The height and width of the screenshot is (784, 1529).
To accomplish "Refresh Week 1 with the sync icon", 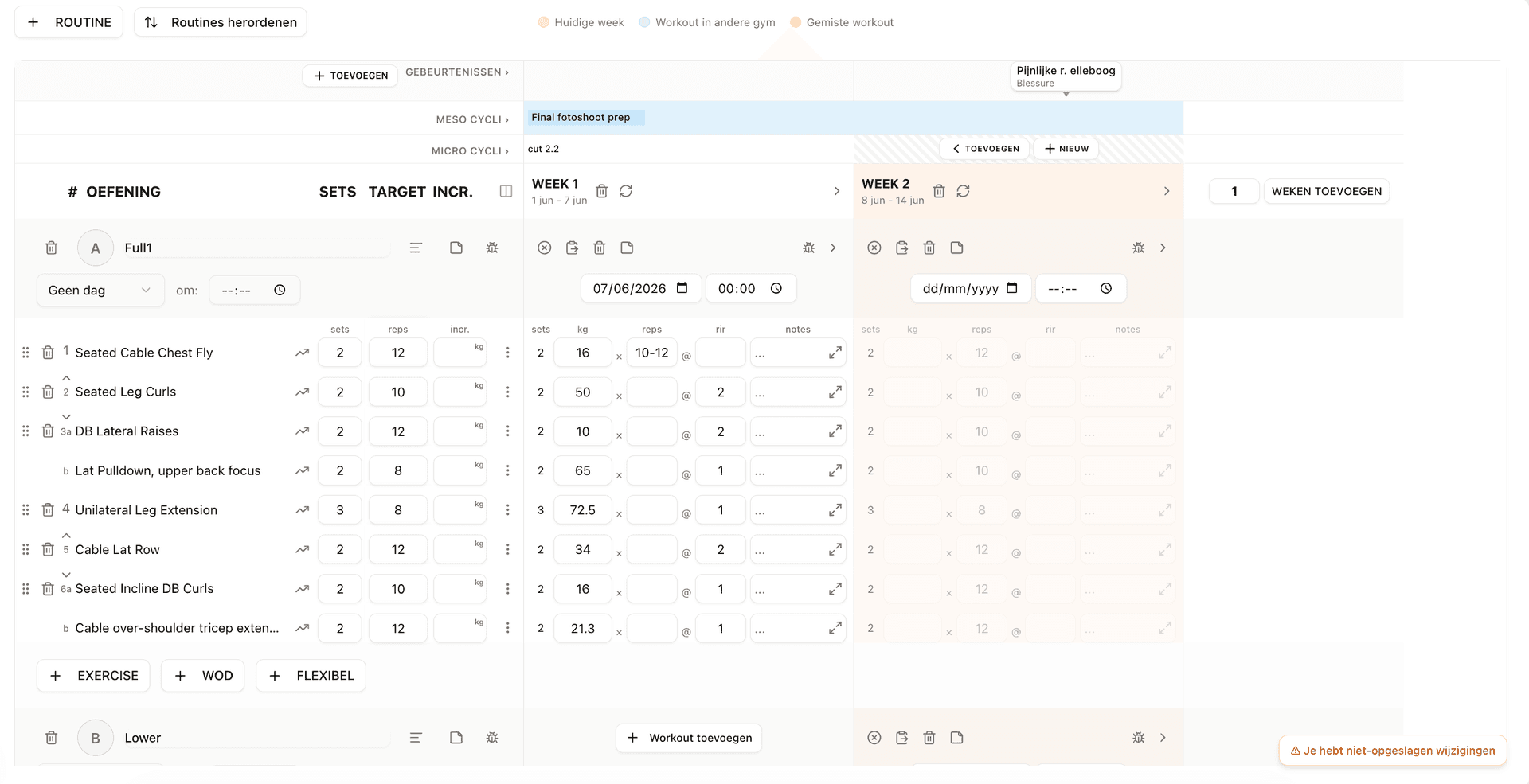I will (x=626, y=191).
